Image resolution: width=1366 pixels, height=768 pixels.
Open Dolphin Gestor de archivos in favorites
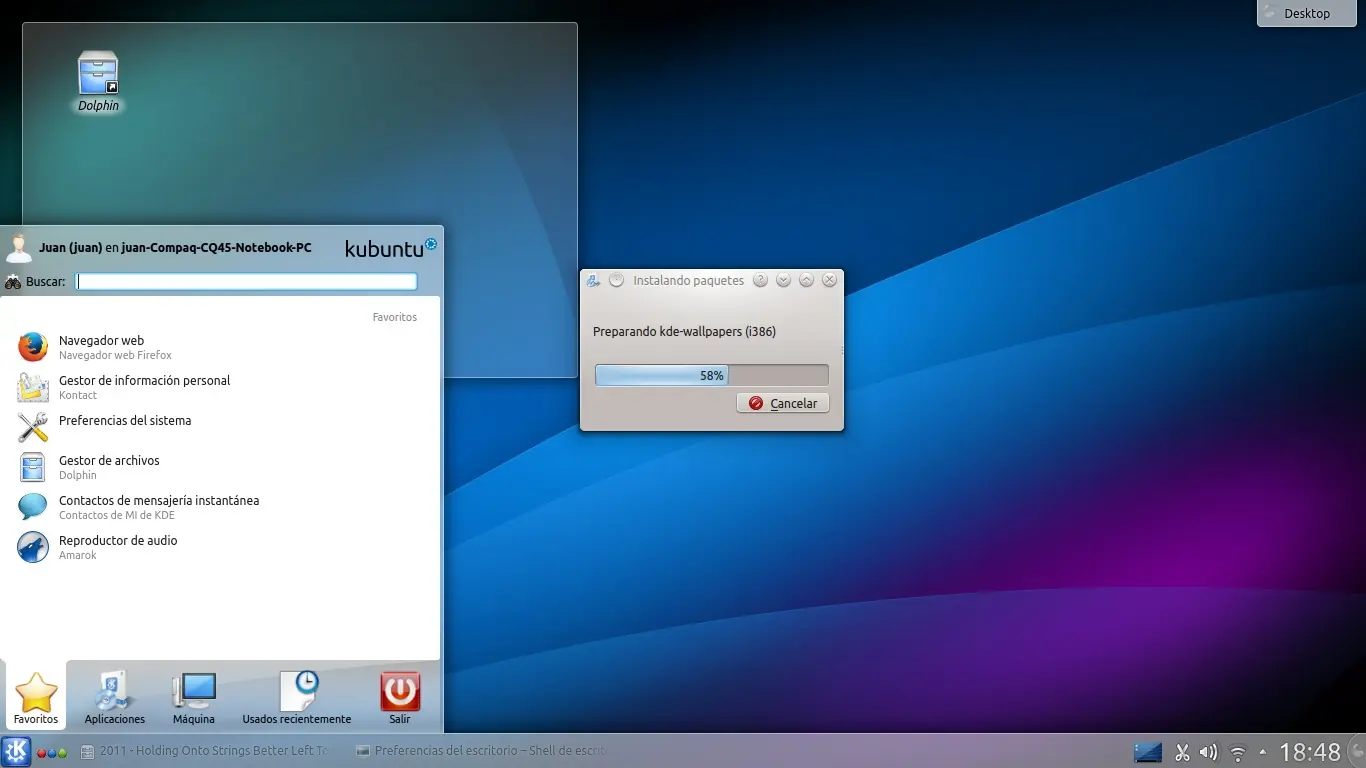click(220, 467)
